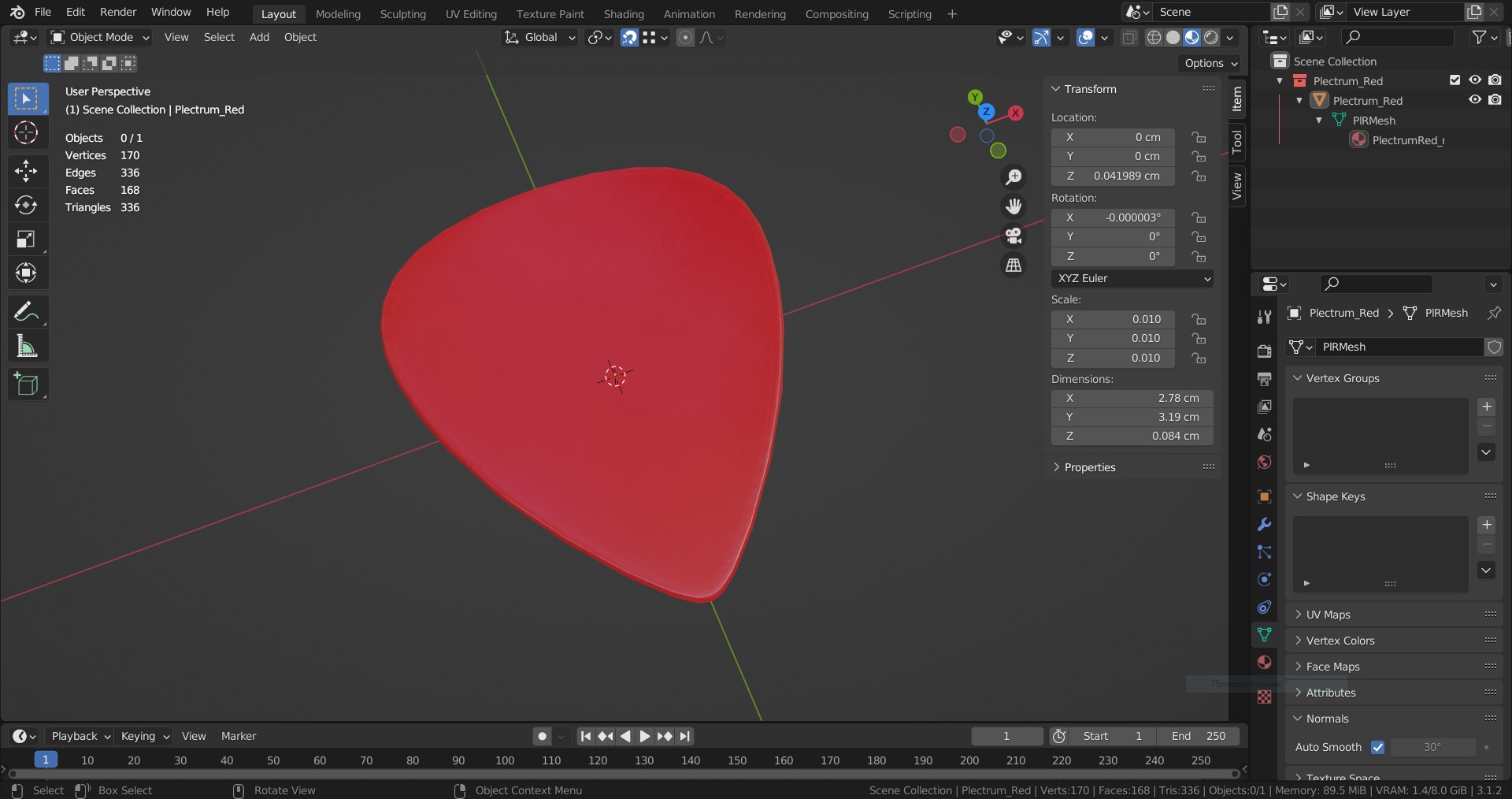The image size is (1512, 799).
Task: Open the Object Mode dropdown
Action: (100, 37)
